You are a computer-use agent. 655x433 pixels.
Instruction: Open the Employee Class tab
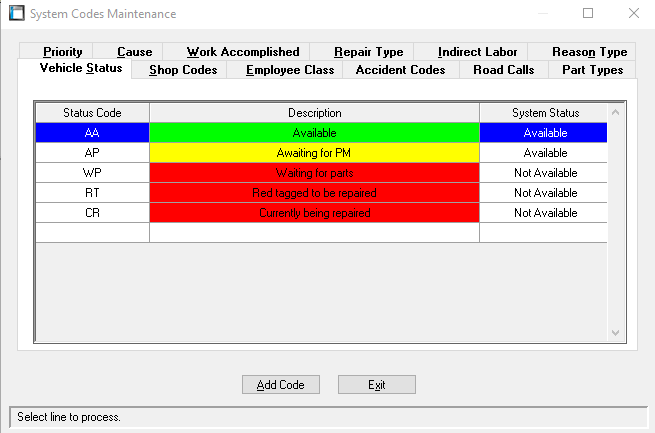290,70
